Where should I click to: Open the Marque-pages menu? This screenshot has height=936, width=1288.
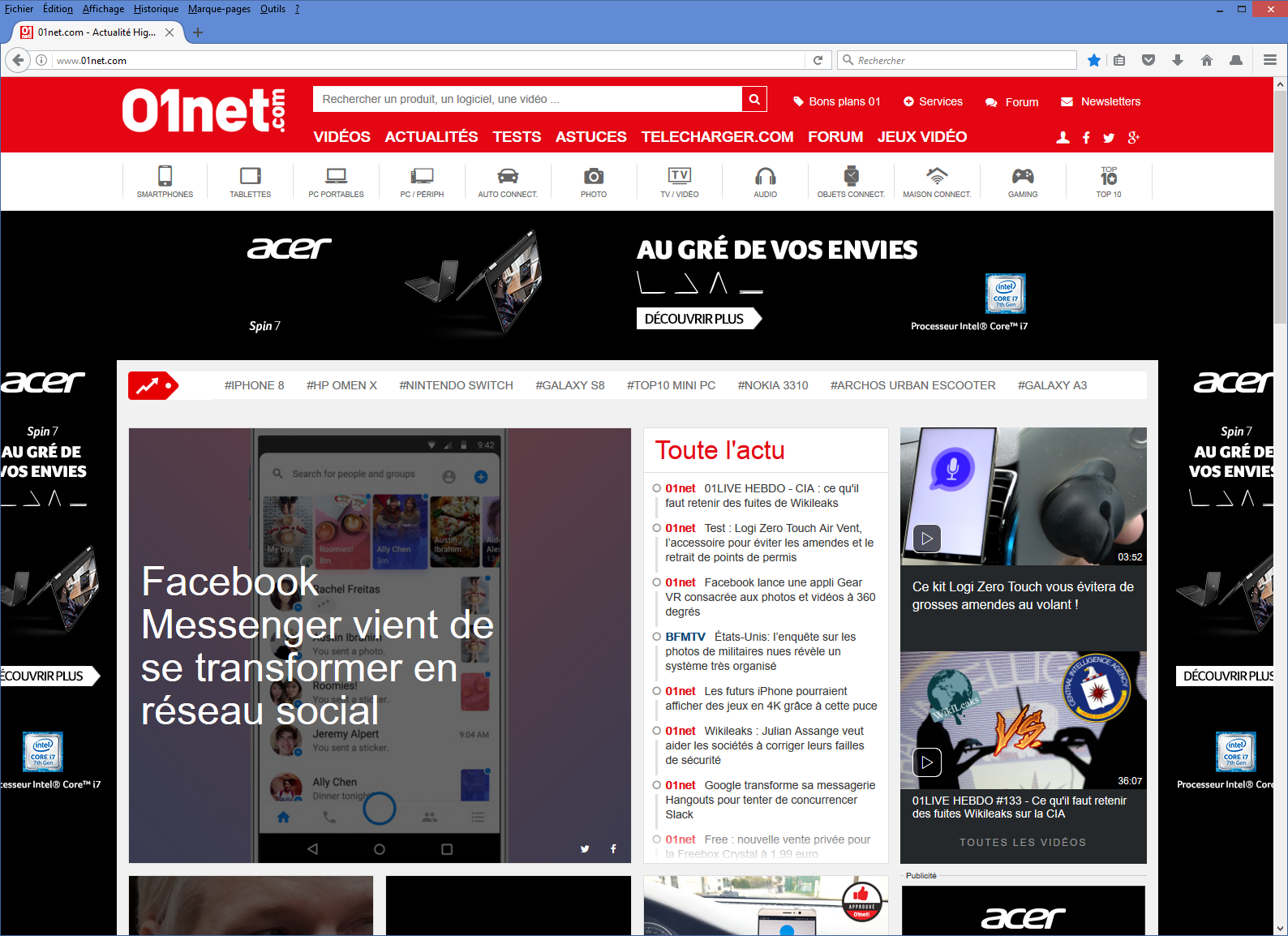tap(219, 9)
